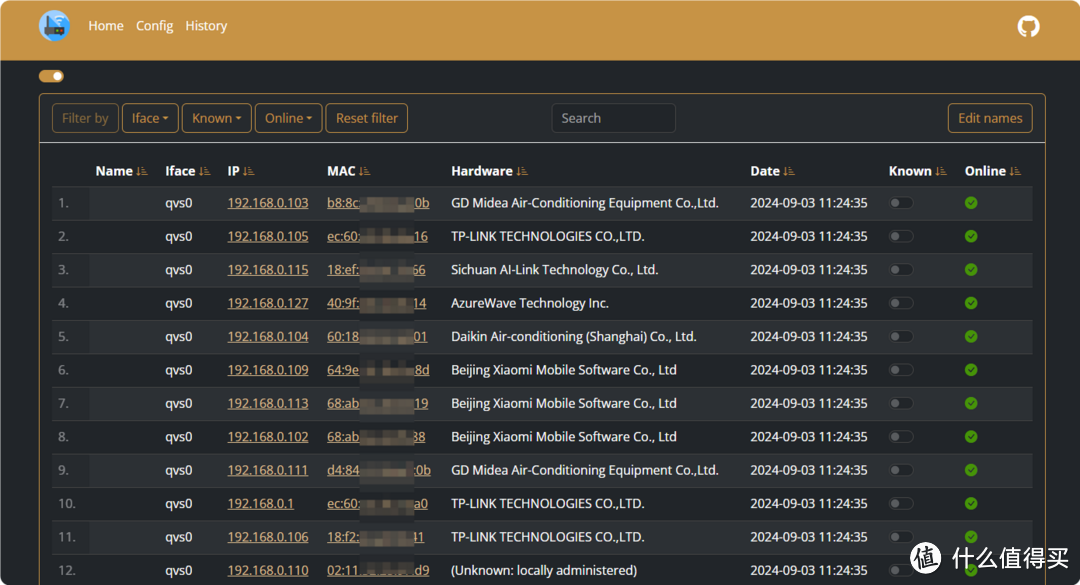This screenshot has height=585, width=1080.
Task: Open the GitHub repository icon
Action: pyautogui.click(x=1028, y=27)
